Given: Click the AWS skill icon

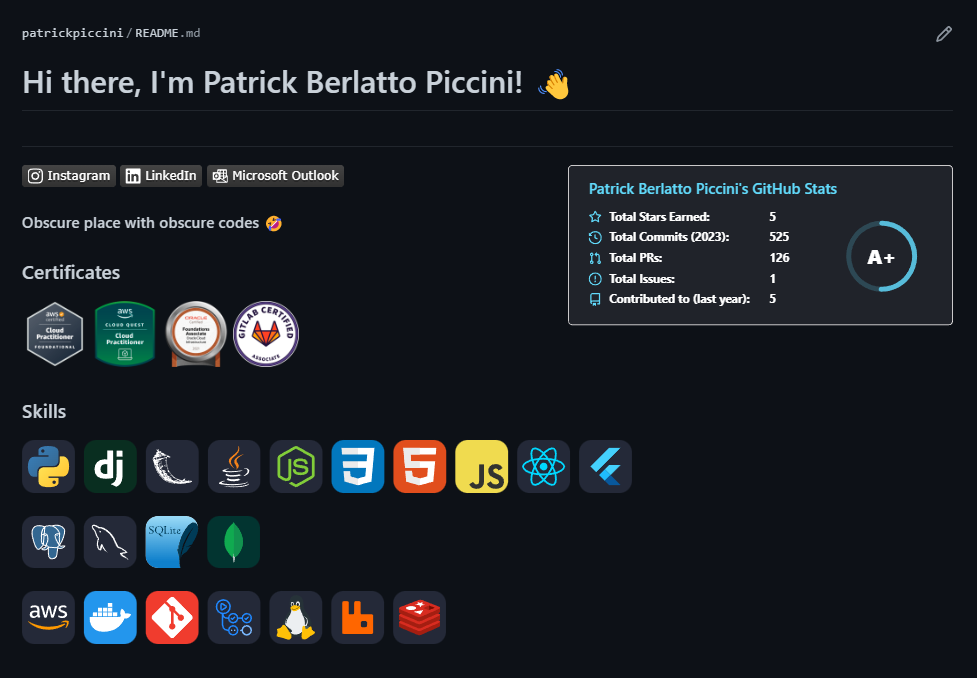Looking at the screenshot, I should click(49, 618).
